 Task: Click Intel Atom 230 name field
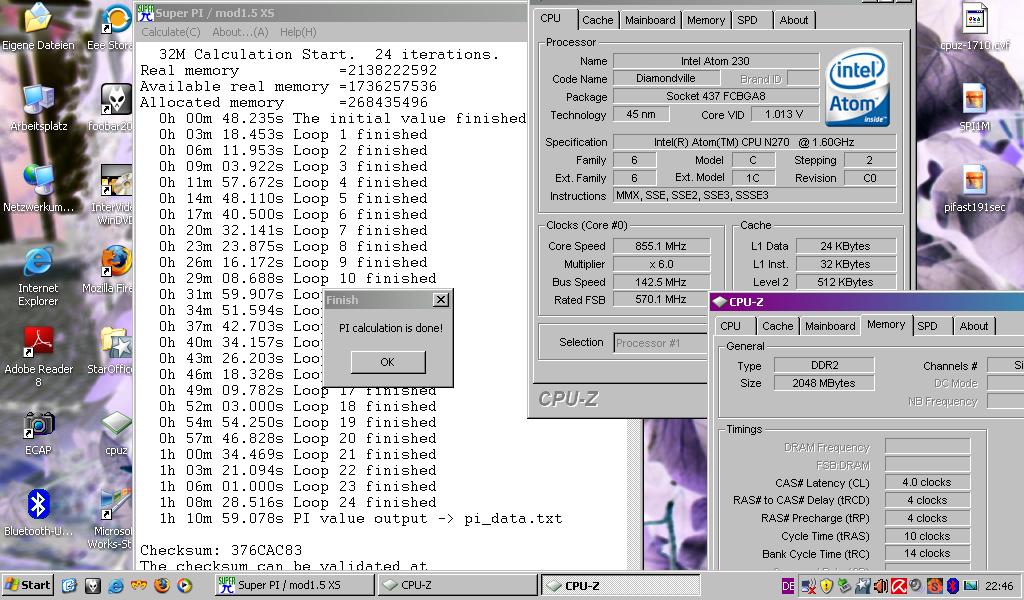coord(716,61)
